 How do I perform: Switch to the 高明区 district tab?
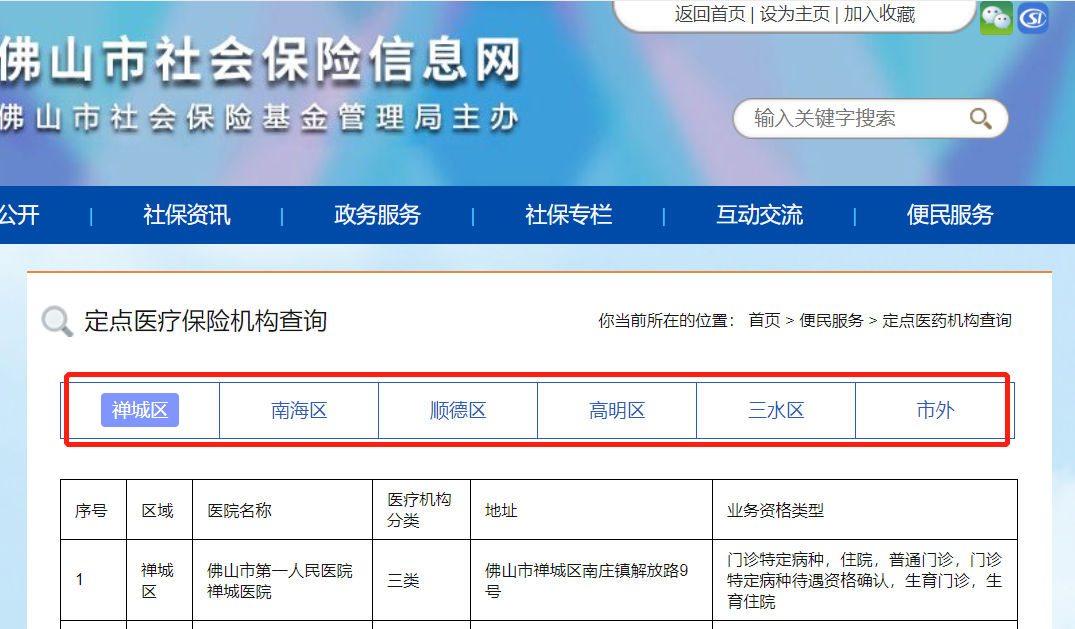pos(617,410)
